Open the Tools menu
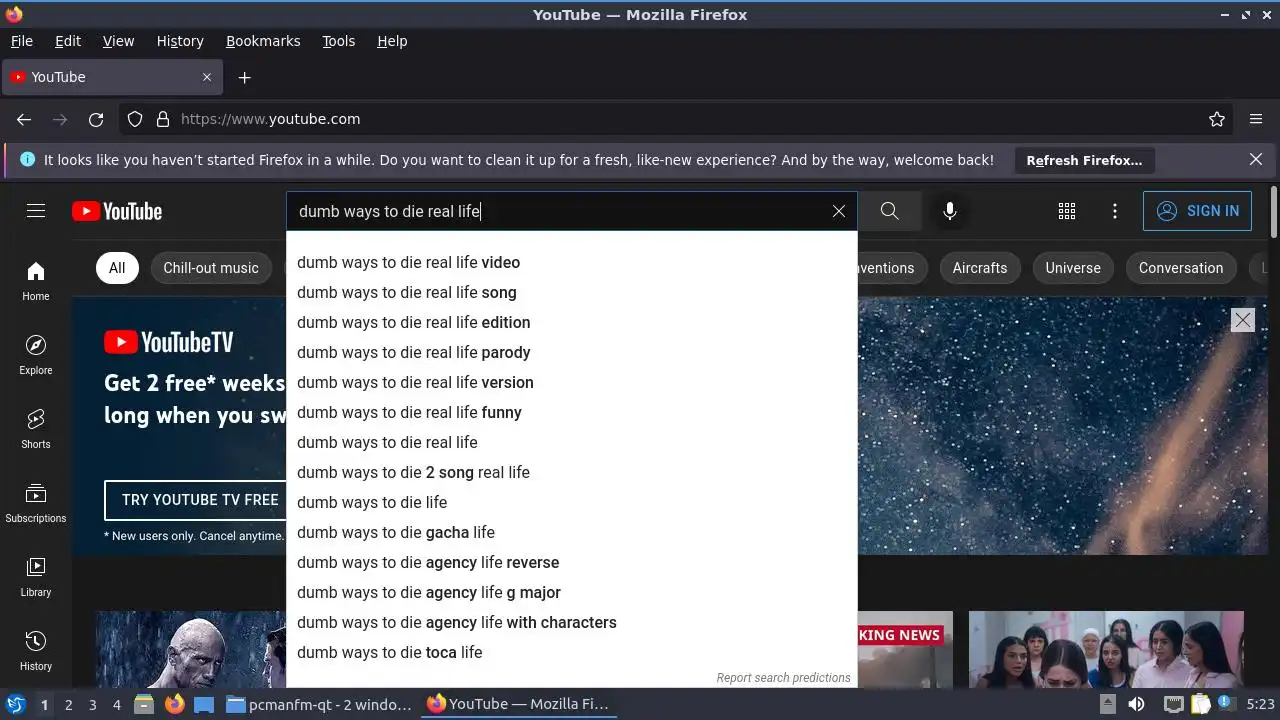Image resolution: width=1280 pixels, height=720 pixels. coord(338,41)
